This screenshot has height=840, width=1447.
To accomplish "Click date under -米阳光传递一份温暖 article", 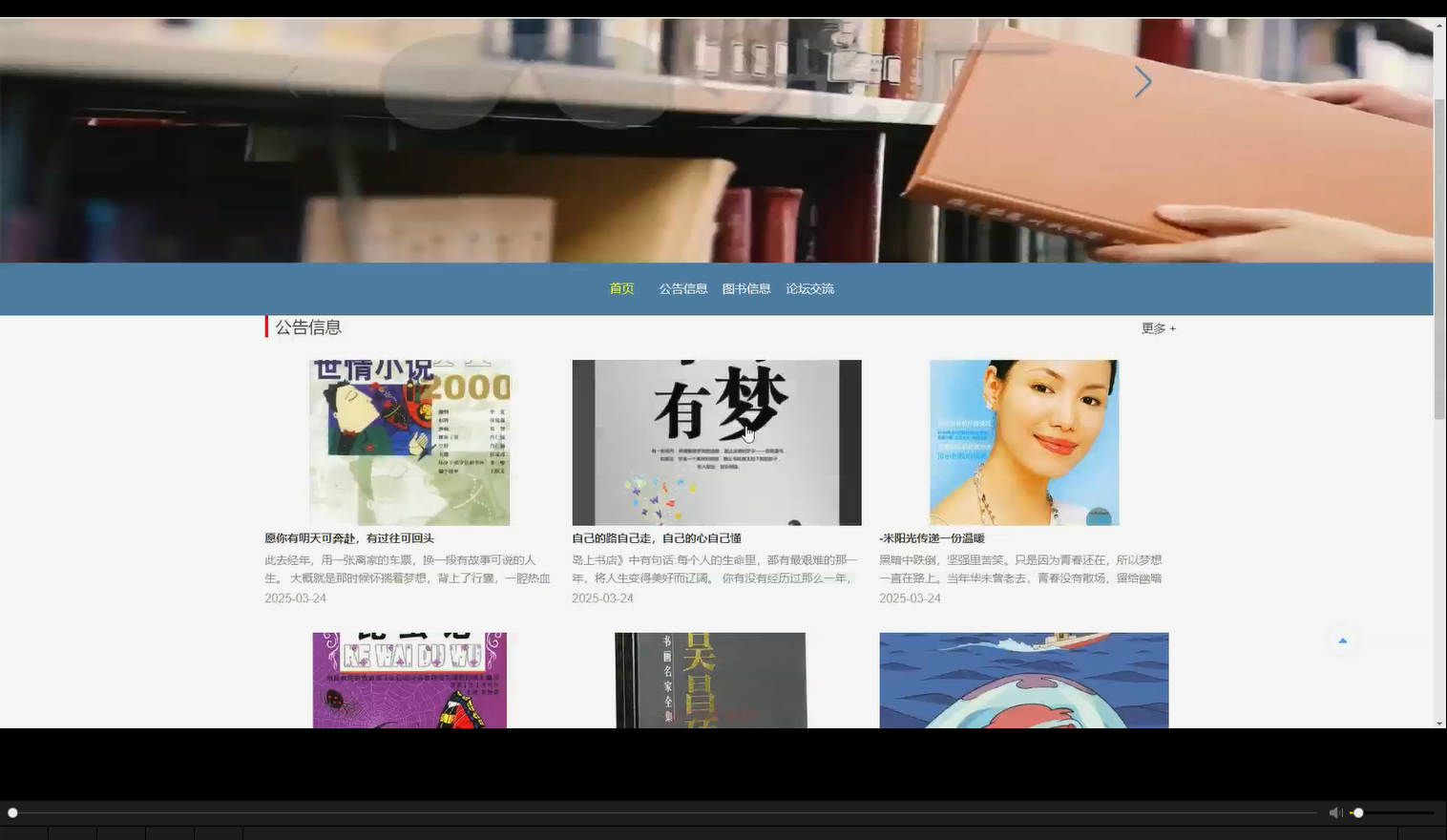I will click(x=910, y=598).
